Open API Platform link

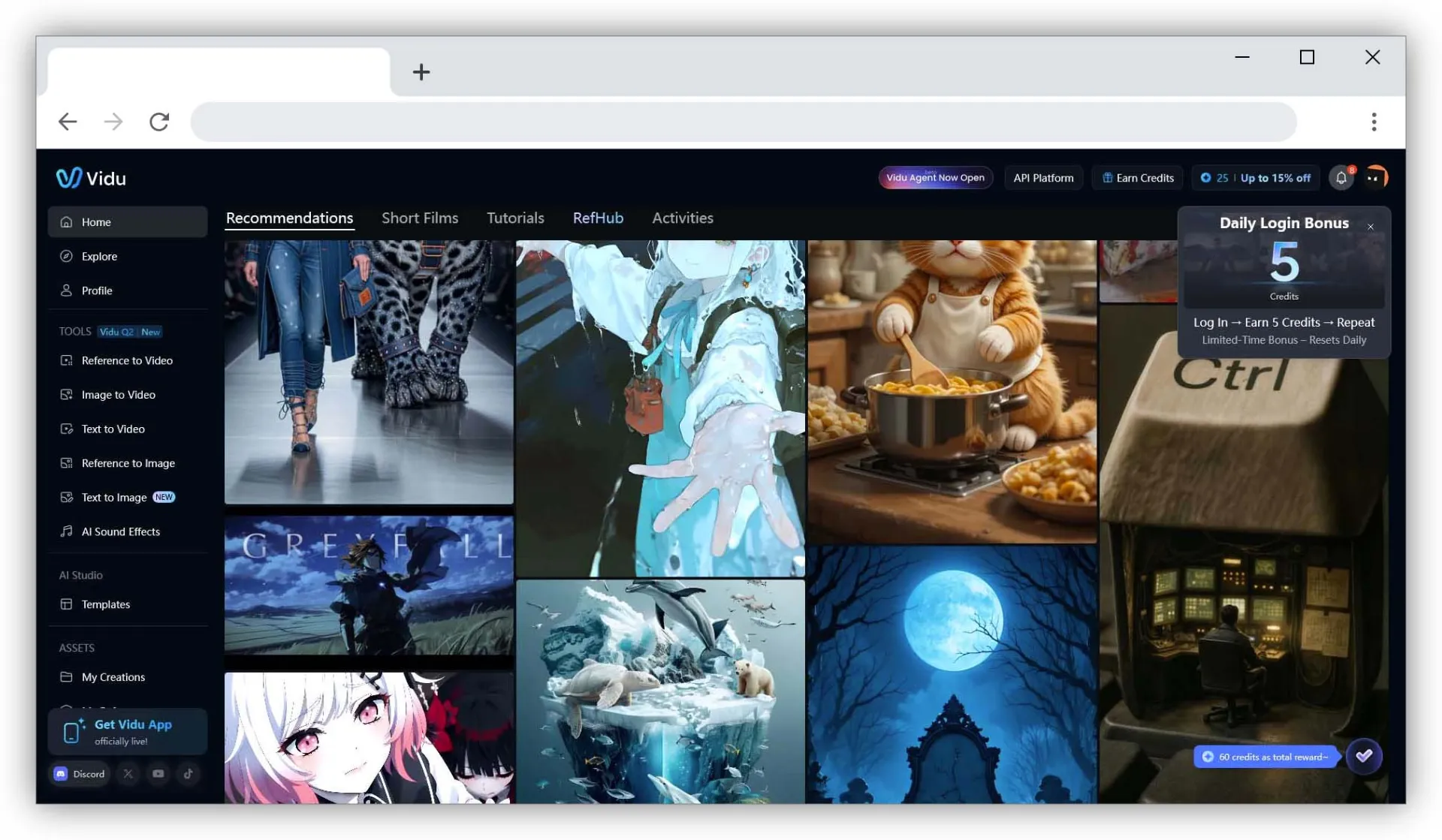click(1043, 178)
